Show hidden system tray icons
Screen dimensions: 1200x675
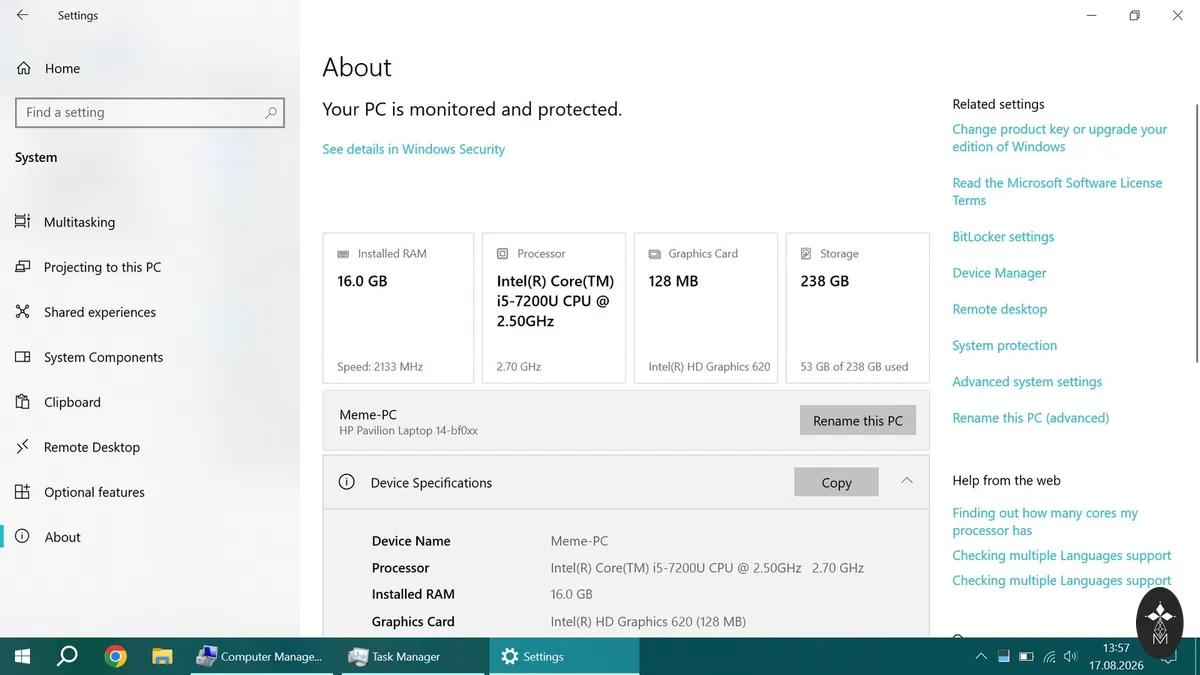981,657
